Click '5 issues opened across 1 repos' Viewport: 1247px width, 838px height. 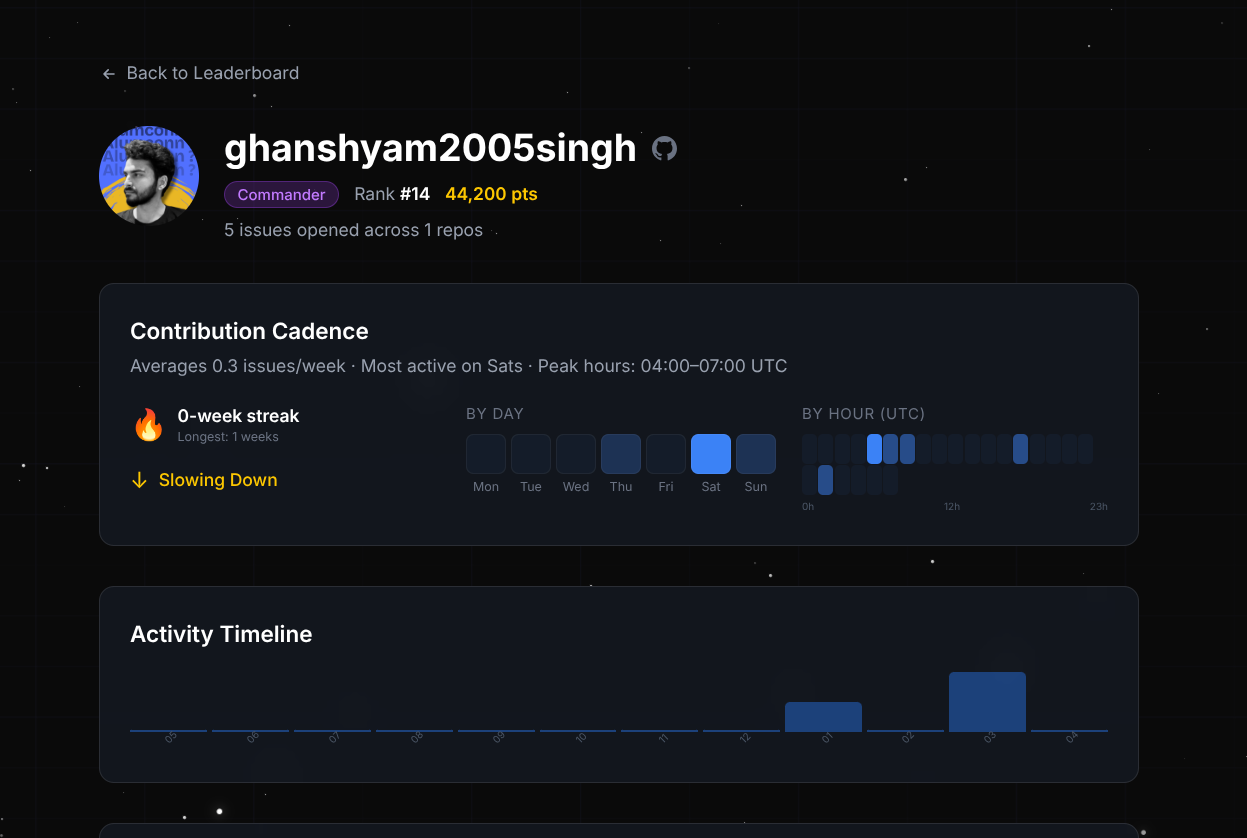pos(353,230)
